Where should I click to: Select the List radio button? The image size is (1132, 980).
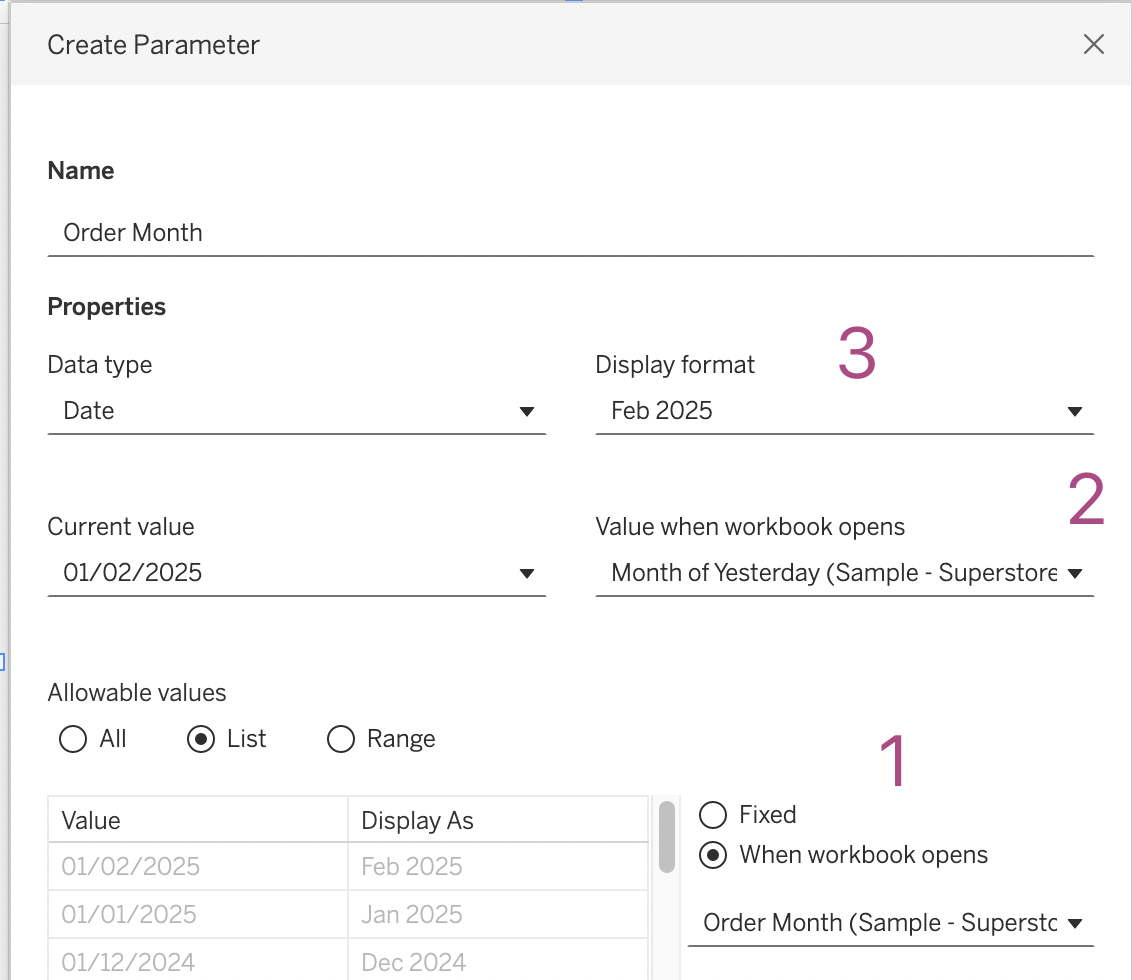click(x=201, y=739)
